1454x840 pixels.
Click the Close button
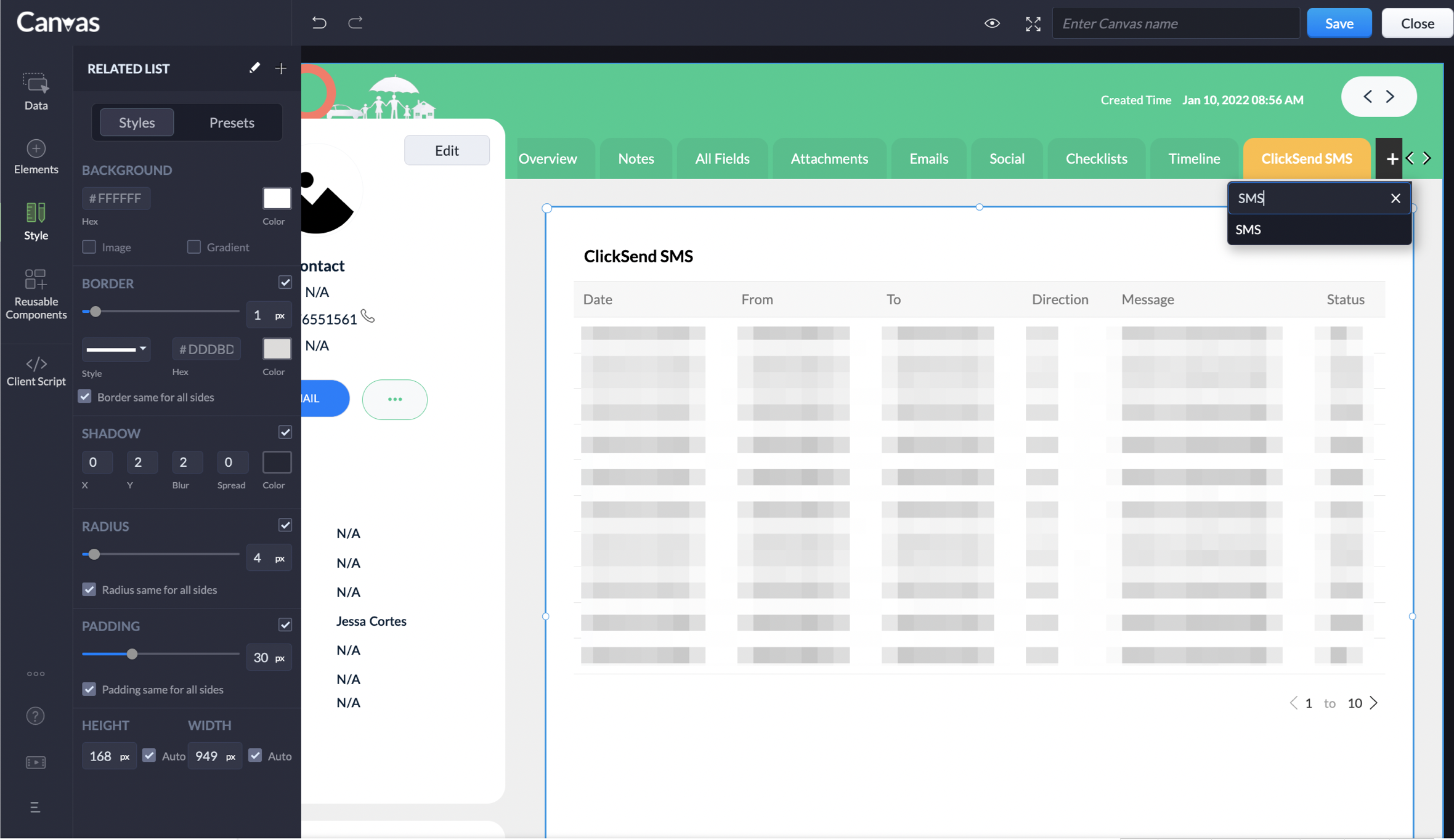tap(1417, 23)
